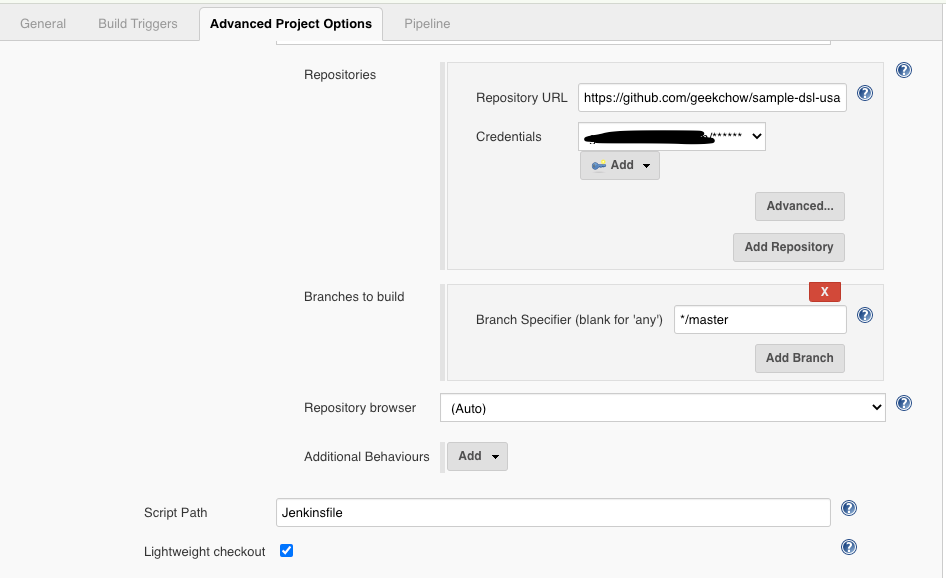Image resolution: width=946 pixels, height=578 pixels.
Task: Click help icon next to Branch Specifier
Action: [865, 315]
